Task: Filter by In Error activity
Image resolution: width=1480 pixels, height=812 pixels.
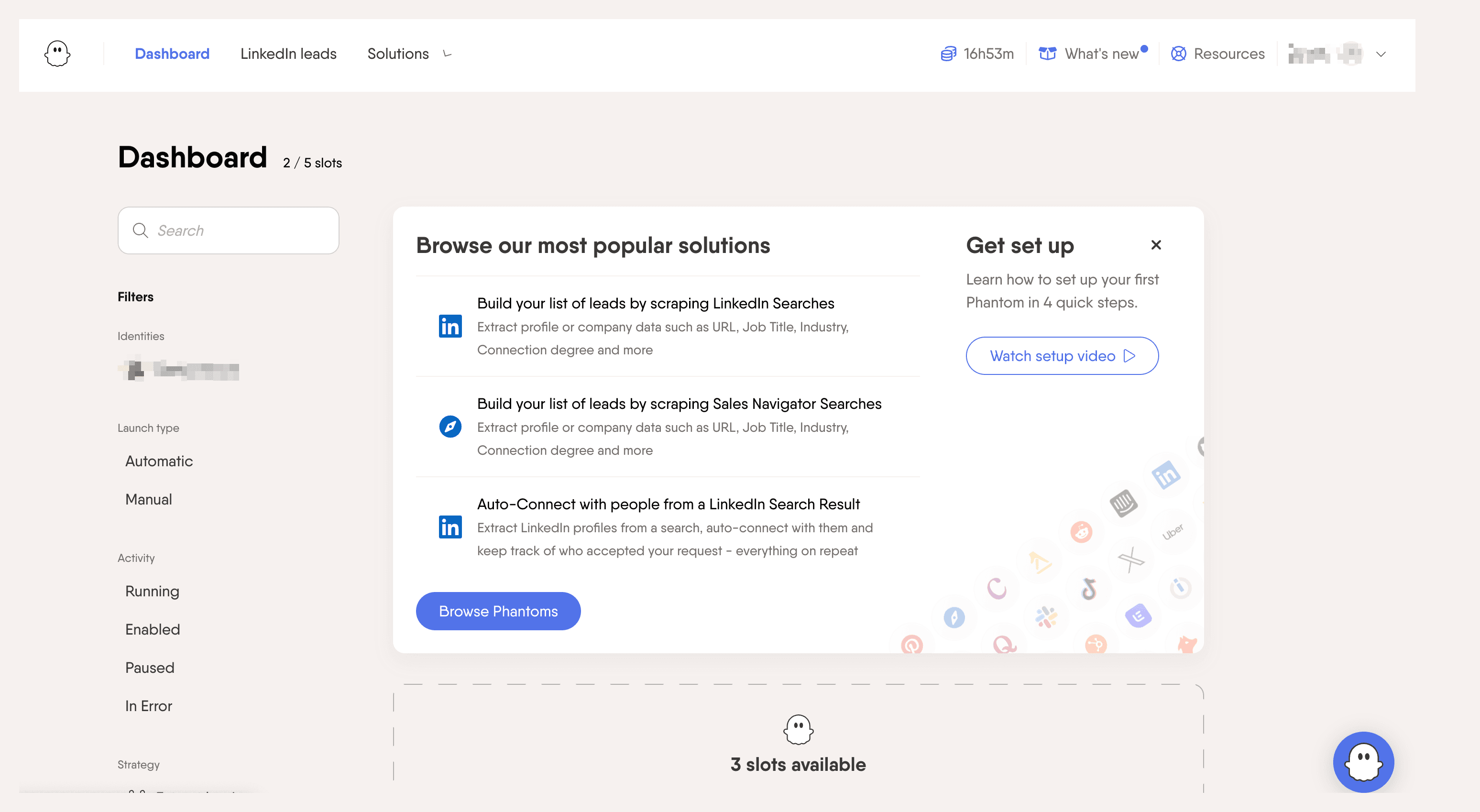Action: pos(149,706)
